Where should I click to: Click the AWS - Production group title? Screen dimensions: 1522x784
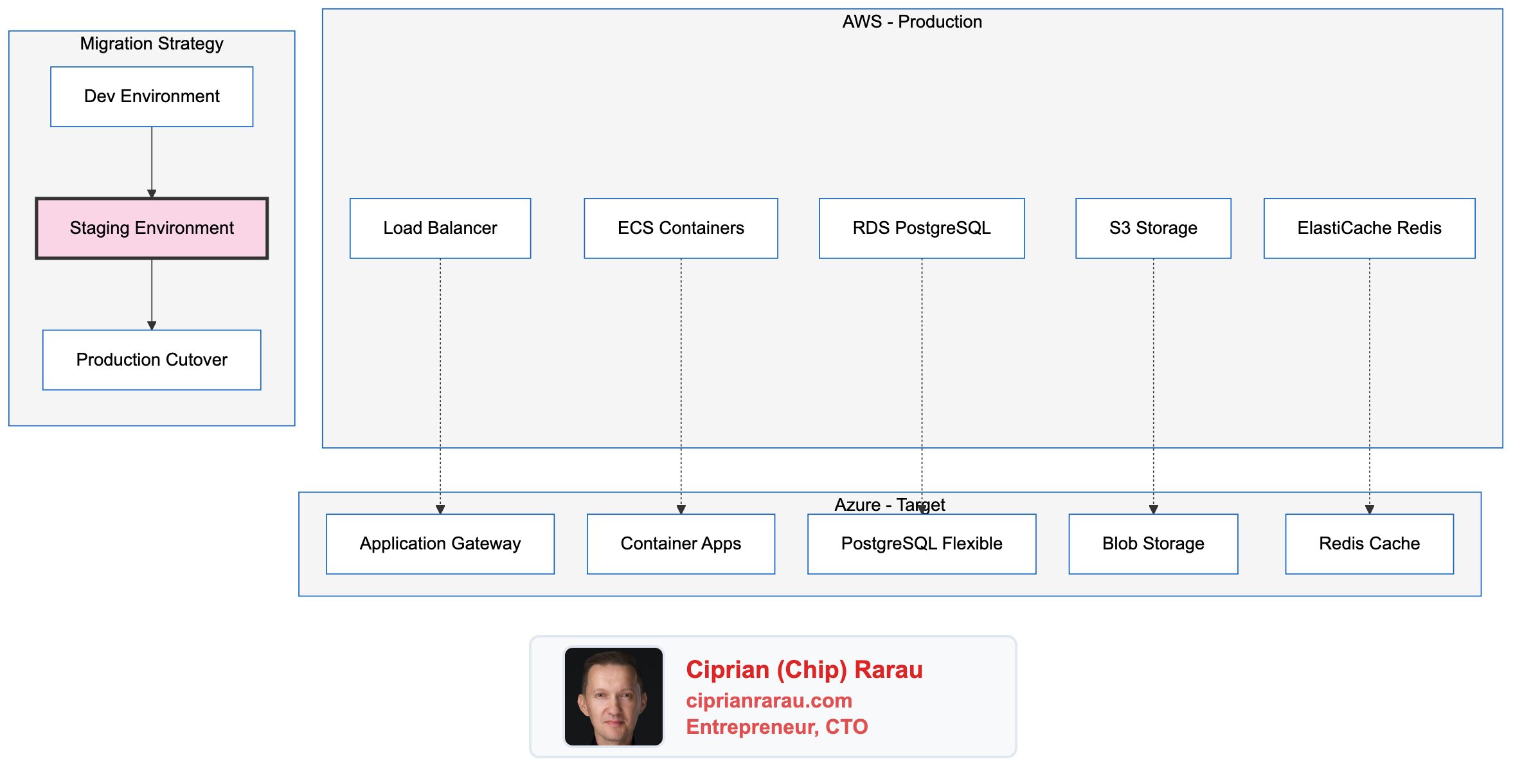(911, 22)
